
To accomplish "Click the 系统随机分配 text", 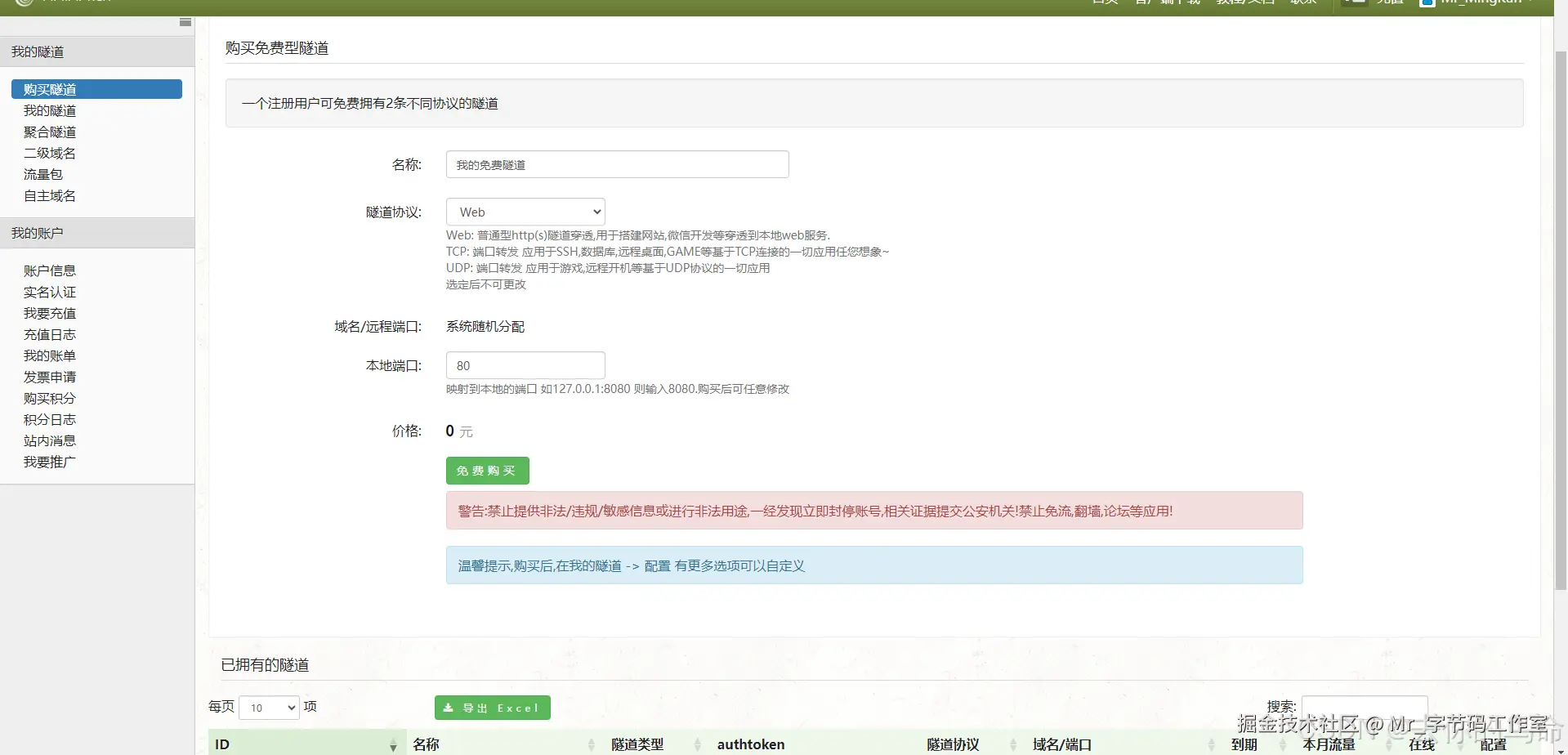I will (x=485, y=326).
